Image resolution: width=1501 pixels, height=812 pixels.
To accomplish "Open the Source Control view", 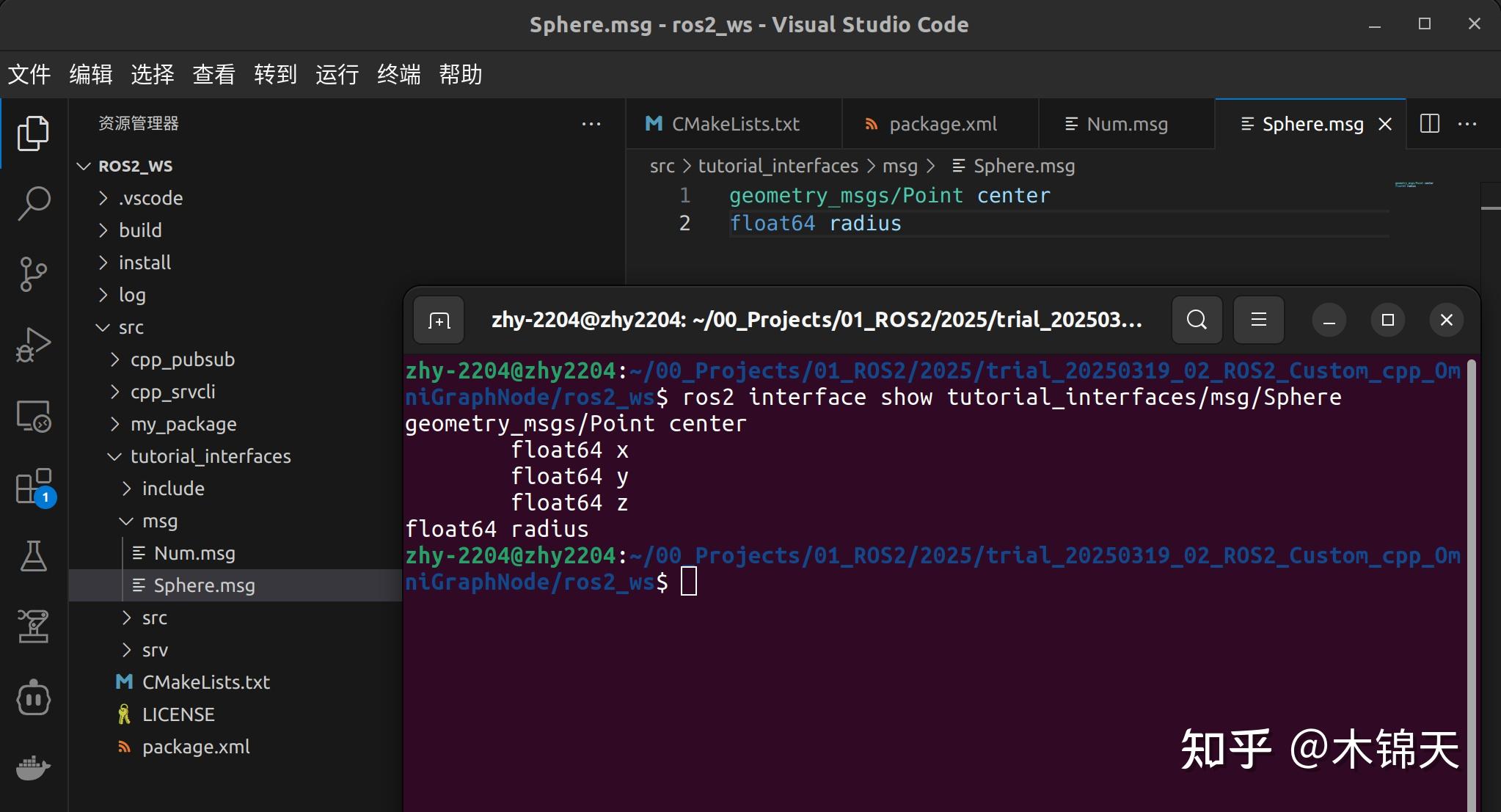I will tap(33, 274).
